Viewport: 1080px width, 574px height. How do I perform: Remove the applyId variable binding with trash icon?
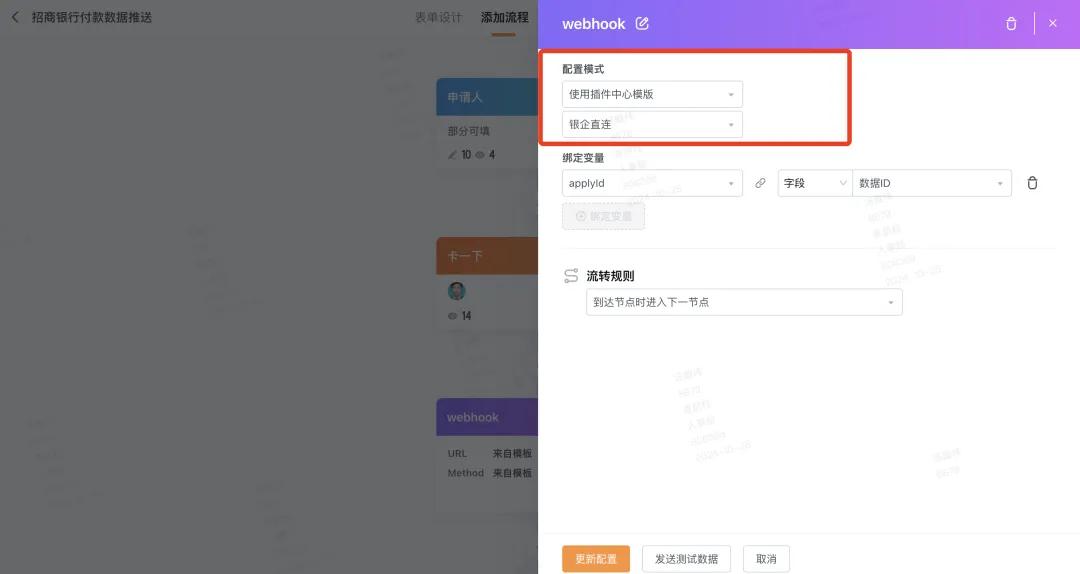pos(1032,183)
